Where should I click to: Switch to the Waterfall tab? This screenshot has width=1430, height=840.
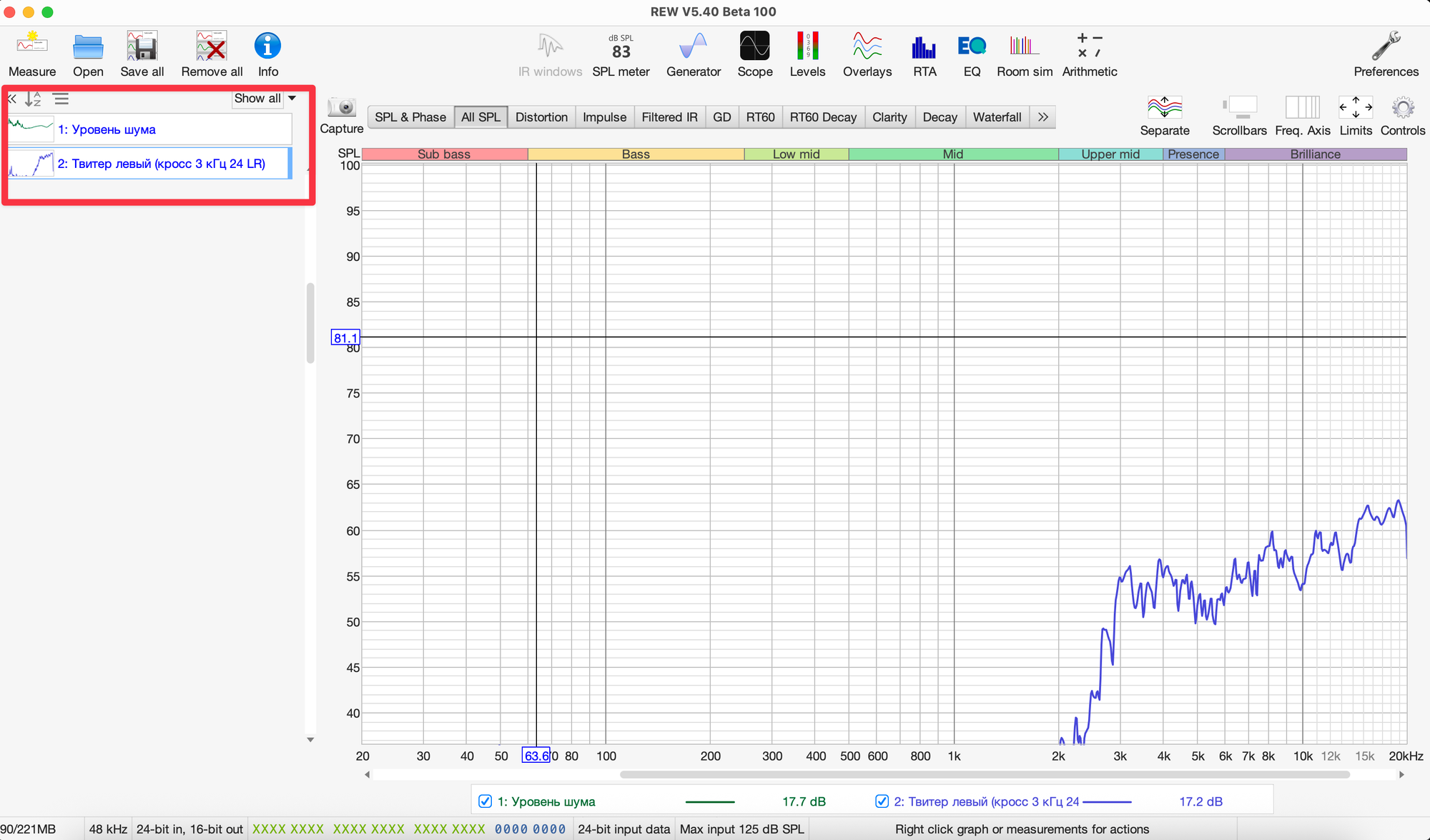pos(997,117)
